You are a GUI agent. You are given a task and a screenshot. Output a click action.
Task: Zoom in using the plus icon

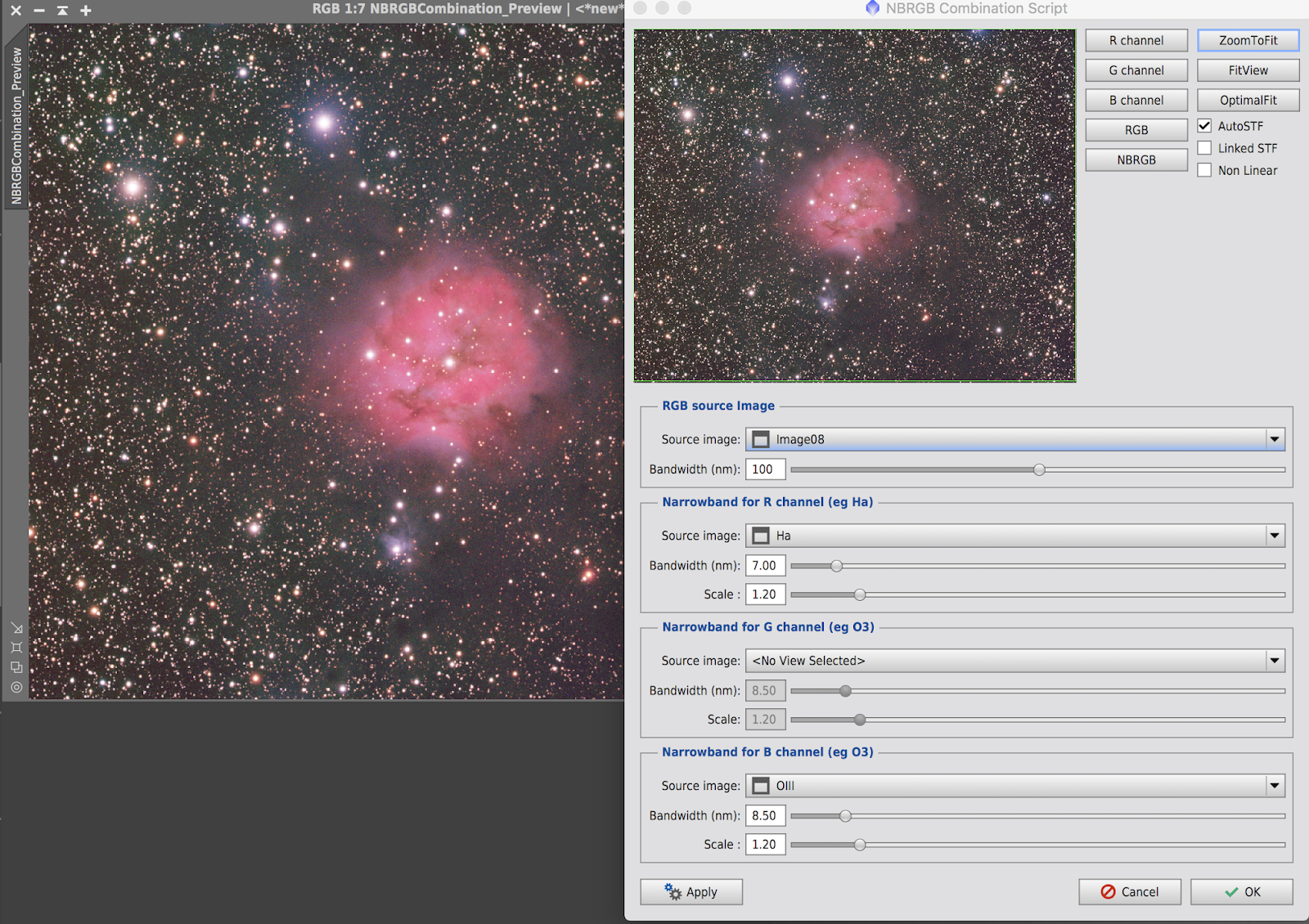[x=85, y=11]
